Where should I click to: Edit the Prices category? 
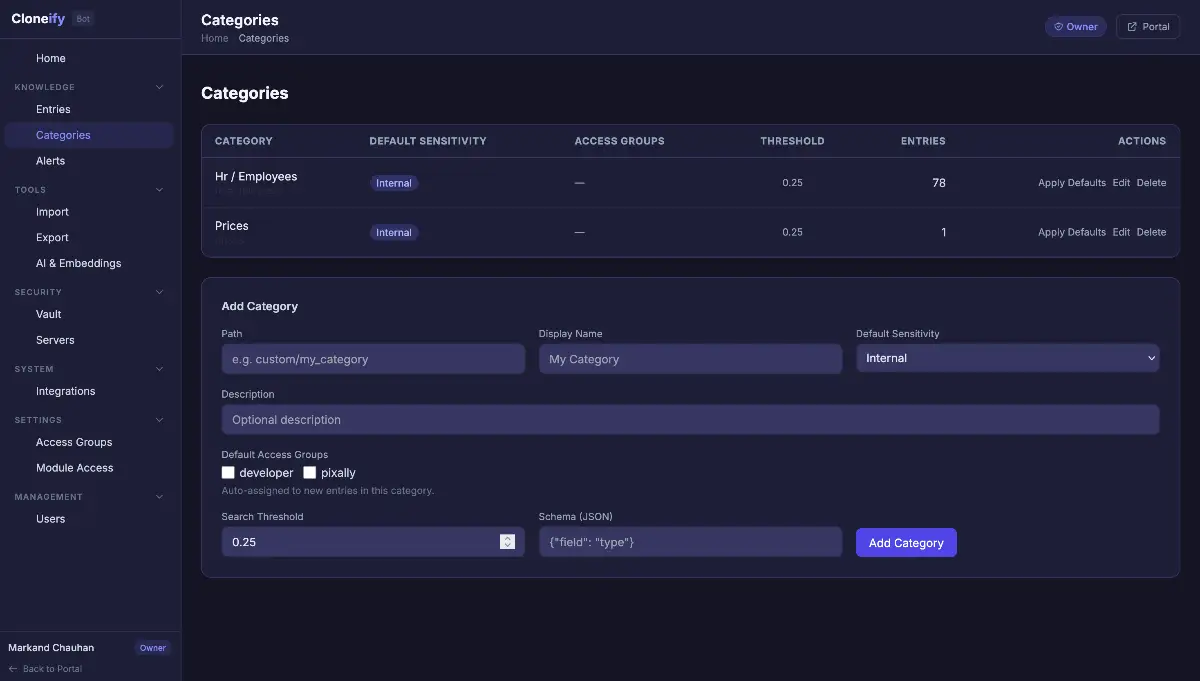[x=1121, y=232]
